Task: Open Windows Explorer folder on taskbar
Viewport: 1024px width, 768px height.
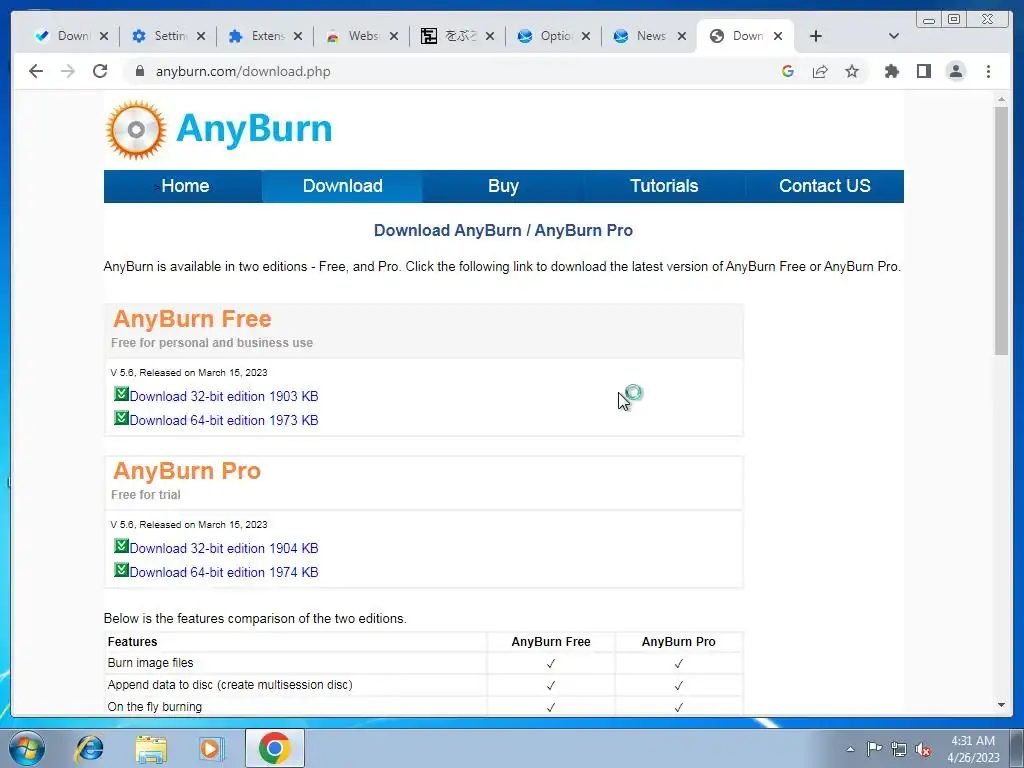Action: pyautogui.click(x=151, y=748)
